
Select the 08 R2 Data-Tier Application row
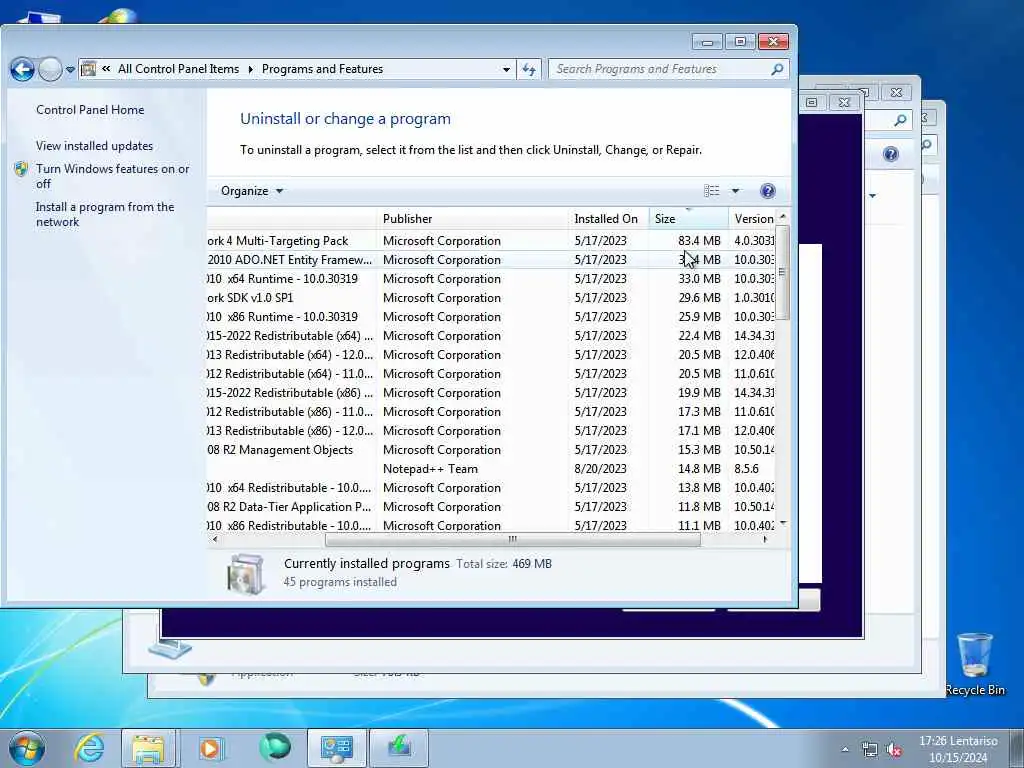click(492, 507)
